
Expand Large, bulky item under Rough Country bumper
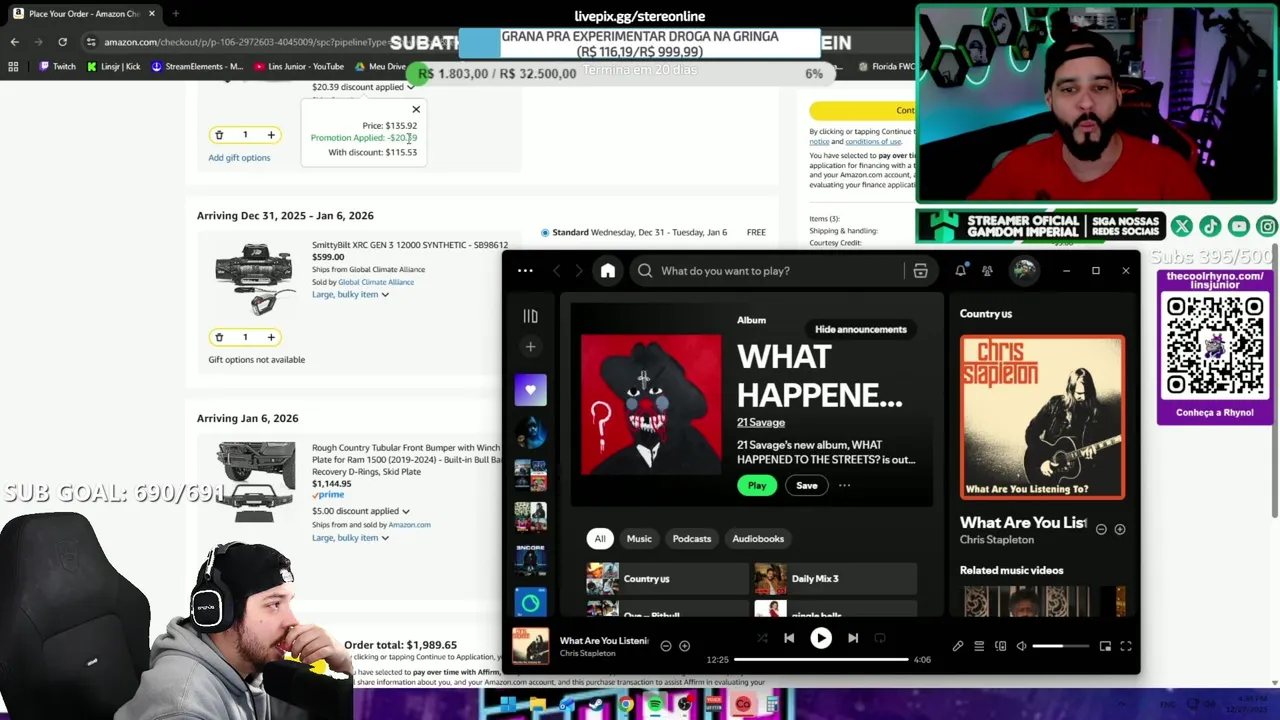(350, 537)
